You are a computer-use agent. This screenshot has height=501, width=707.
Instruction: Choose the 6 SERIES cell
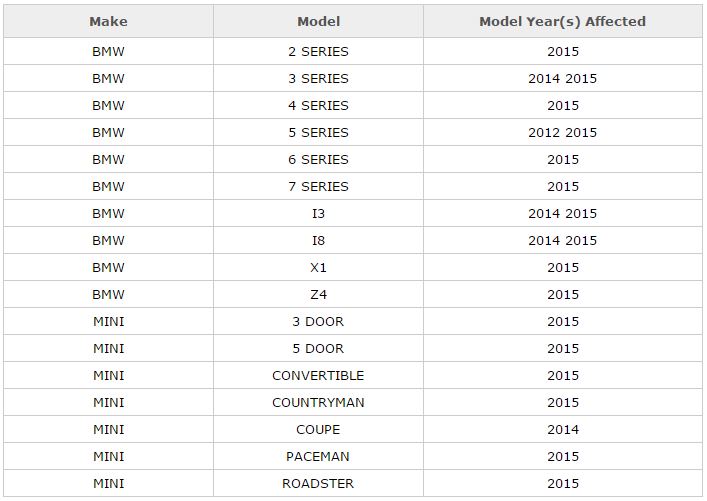318,160
